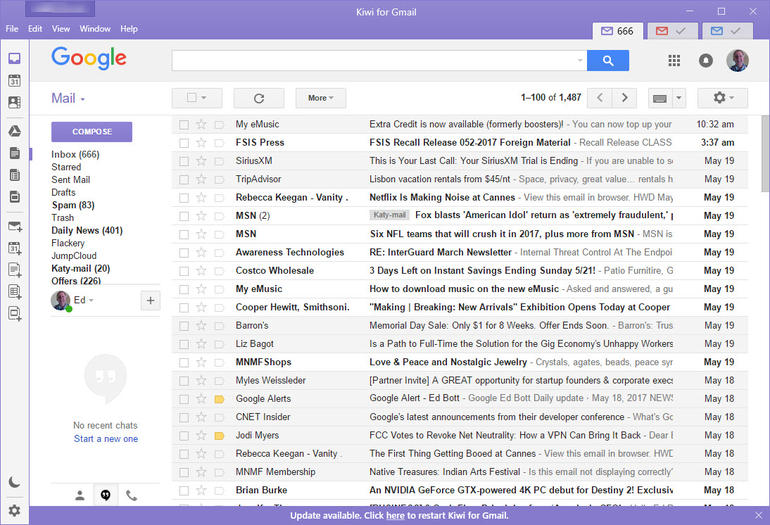Viewport: 770px width, 525px height.
Task: Switch to the red envelope account tab
Action: 672,31
